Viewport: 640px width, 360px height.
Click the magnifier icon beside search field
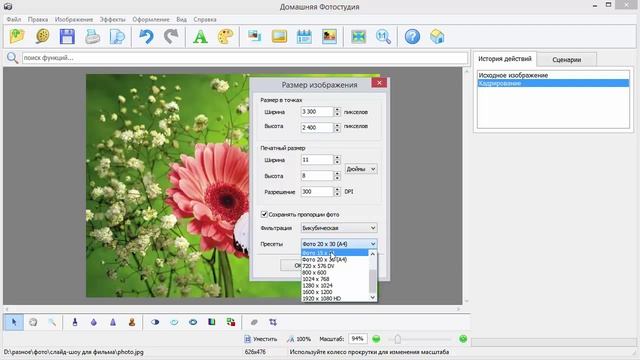click(12, 58)
